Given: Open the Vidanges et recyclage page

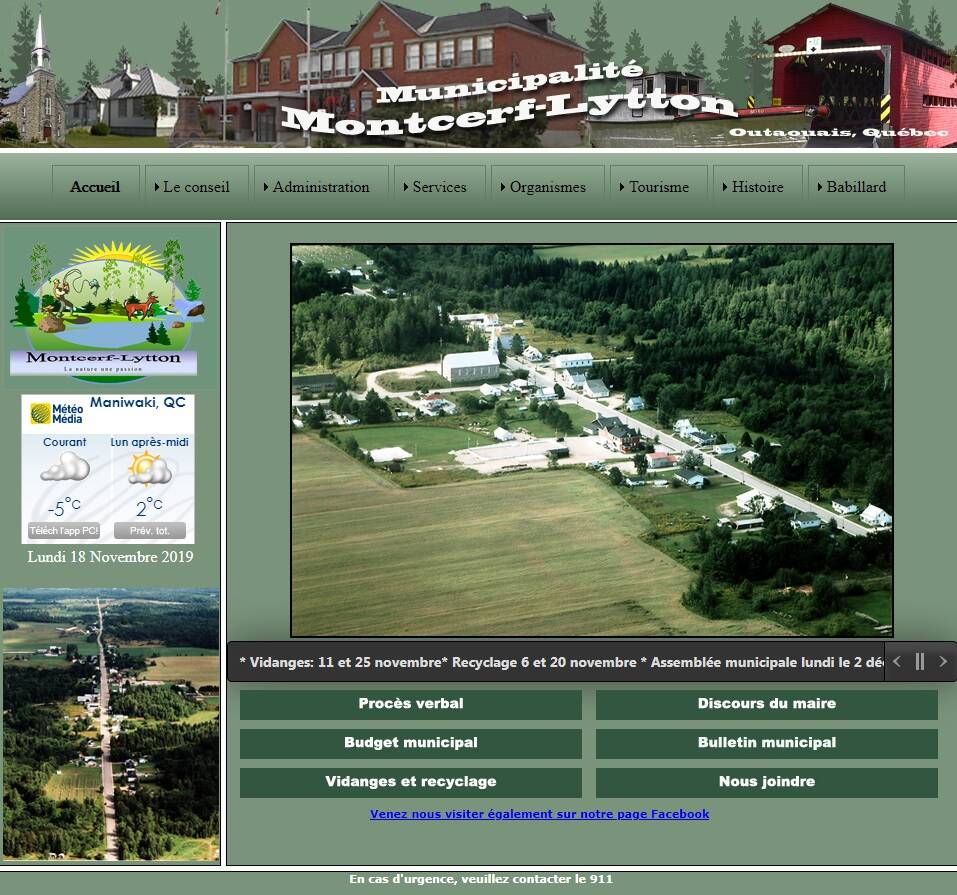Looking at the screenshot, I should tap(410, 782).
